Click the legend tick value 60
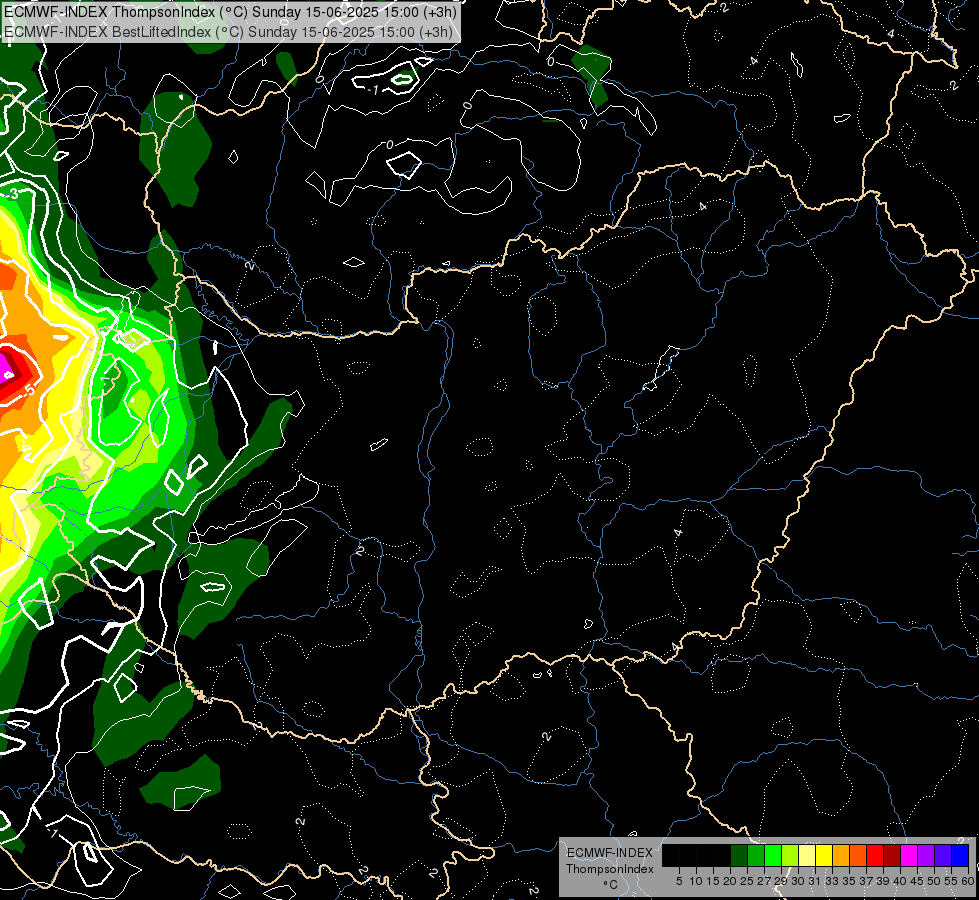979x900 pixels. pyautogui.click(x=968, y=881)
